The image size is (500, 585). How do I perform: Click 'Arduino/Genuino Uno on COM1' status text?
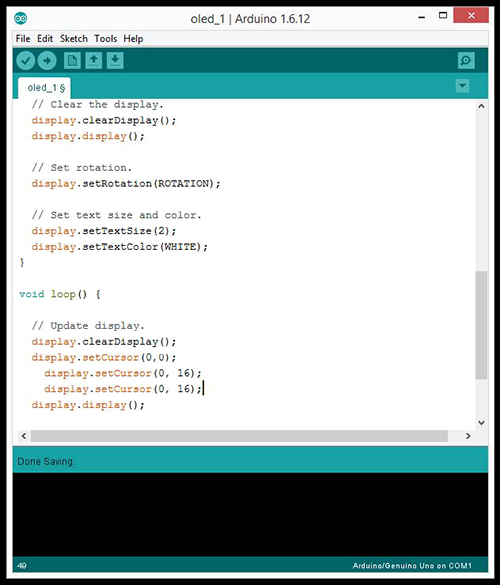point(412,566)
